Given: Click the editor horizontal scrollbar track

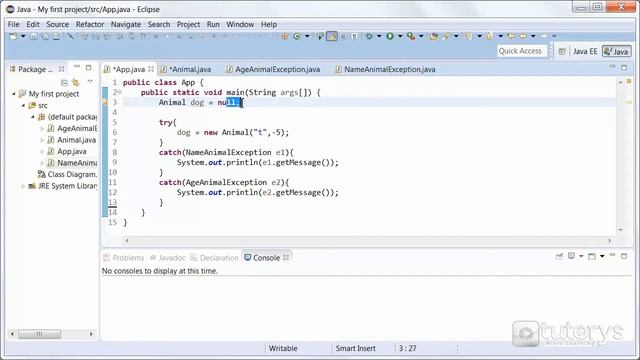Looking at the screenshot, I should click(368, 241).
